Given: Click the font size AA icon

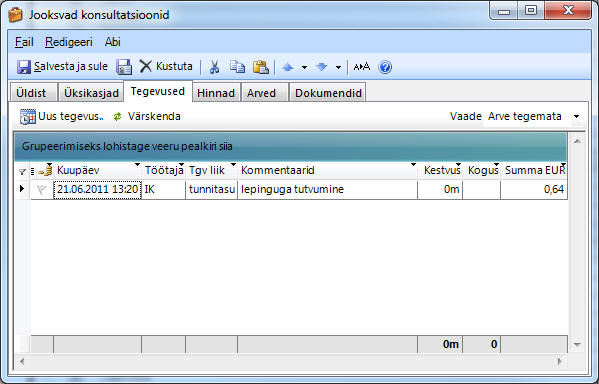Looking at the screenshot, I should [x=361, y=67].
